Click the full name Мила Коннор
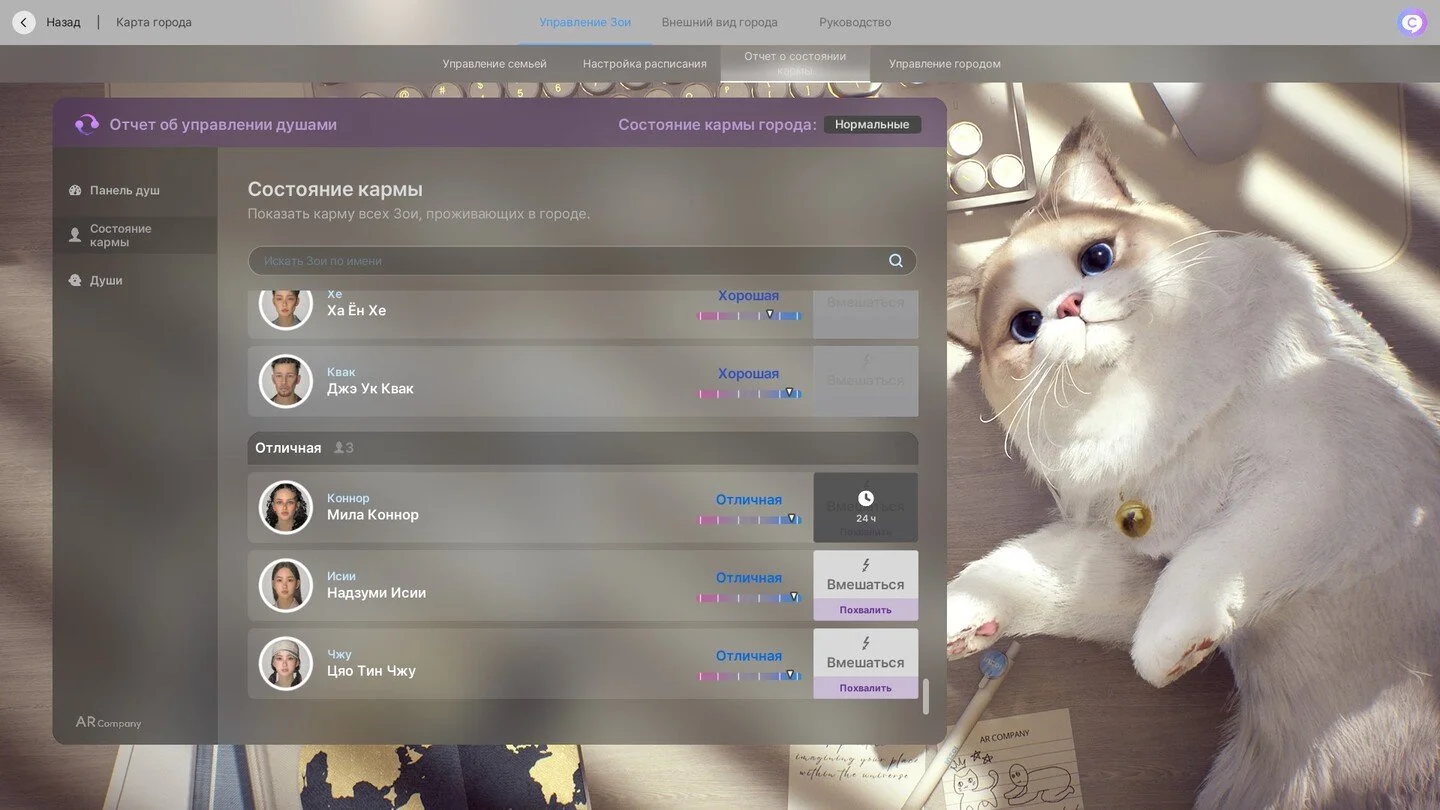The width and height of the screenshot is (1440, 810). [373, 515]
